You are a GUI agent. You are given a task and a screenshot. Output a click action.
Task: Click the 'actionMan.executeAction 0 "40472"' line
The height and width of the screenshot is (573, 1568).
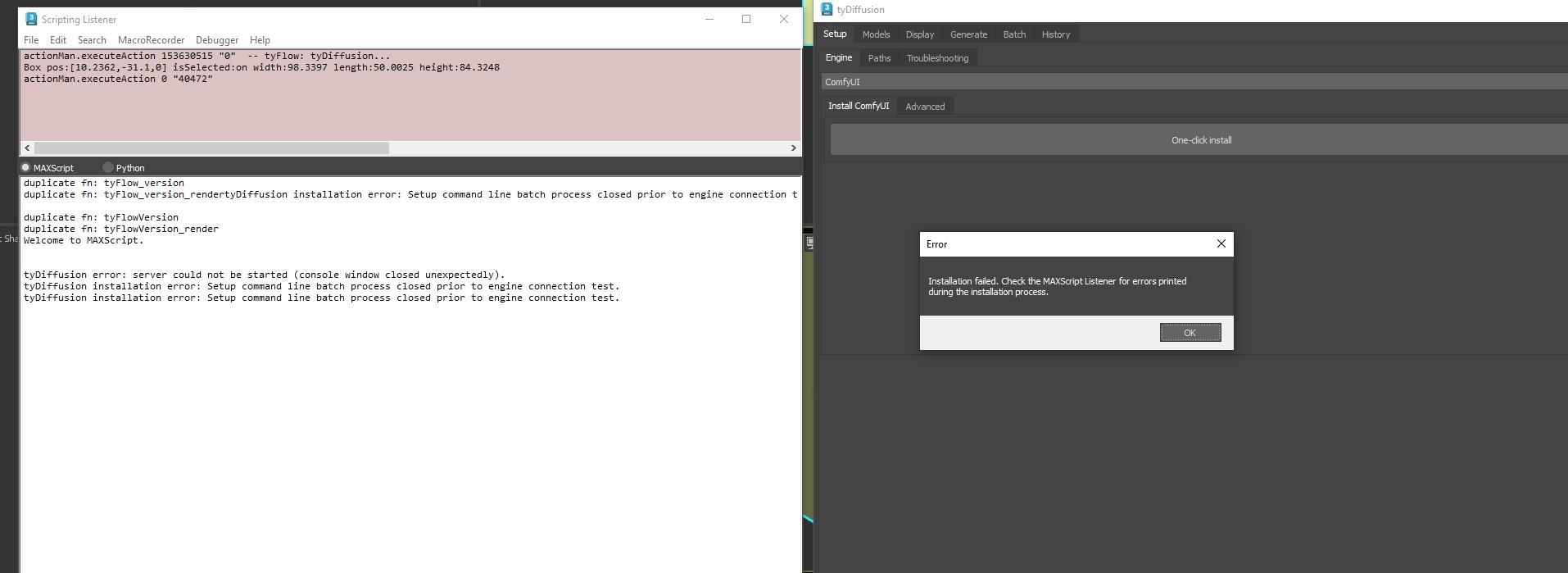[118, 79]
